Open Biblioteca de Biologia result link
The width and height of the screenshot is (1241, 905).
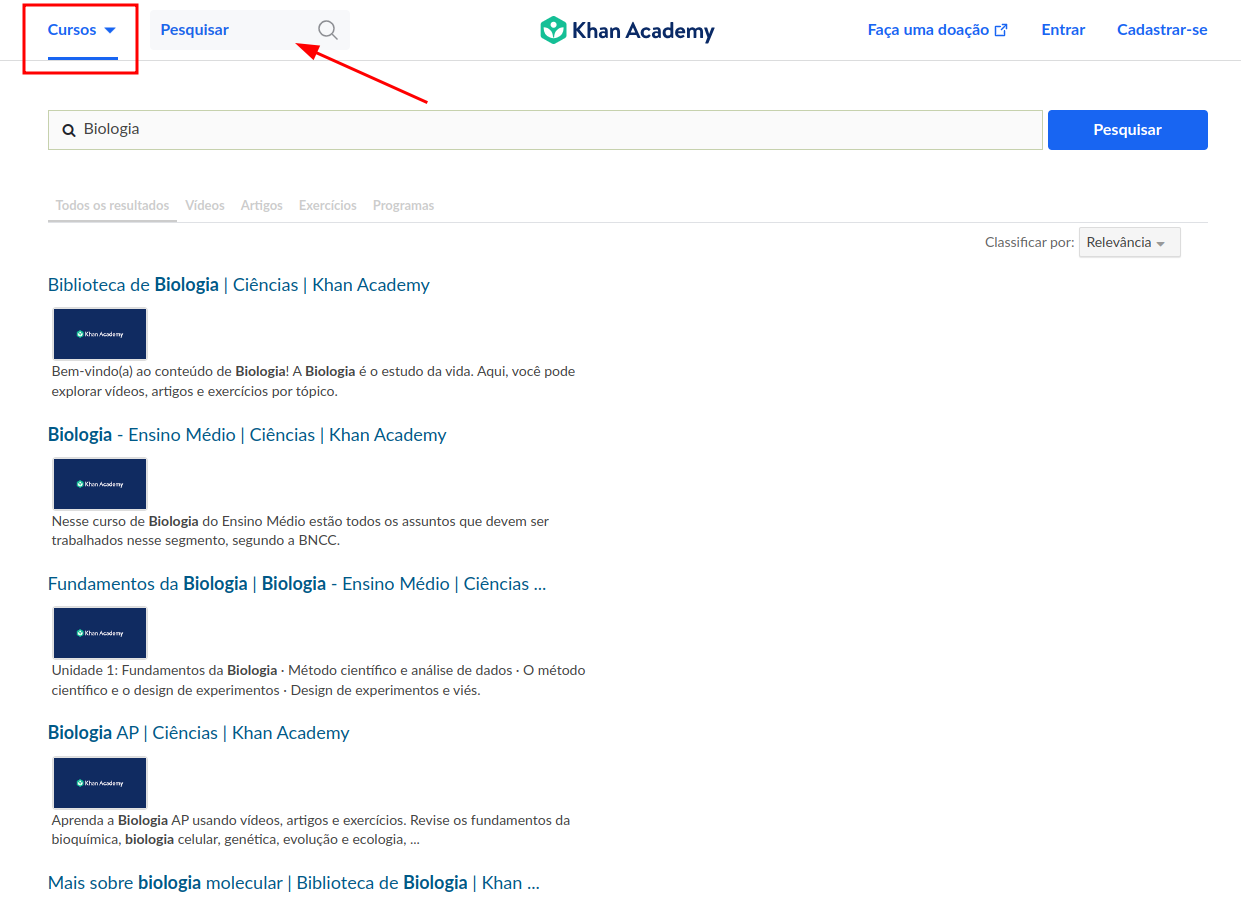[239, 285]
